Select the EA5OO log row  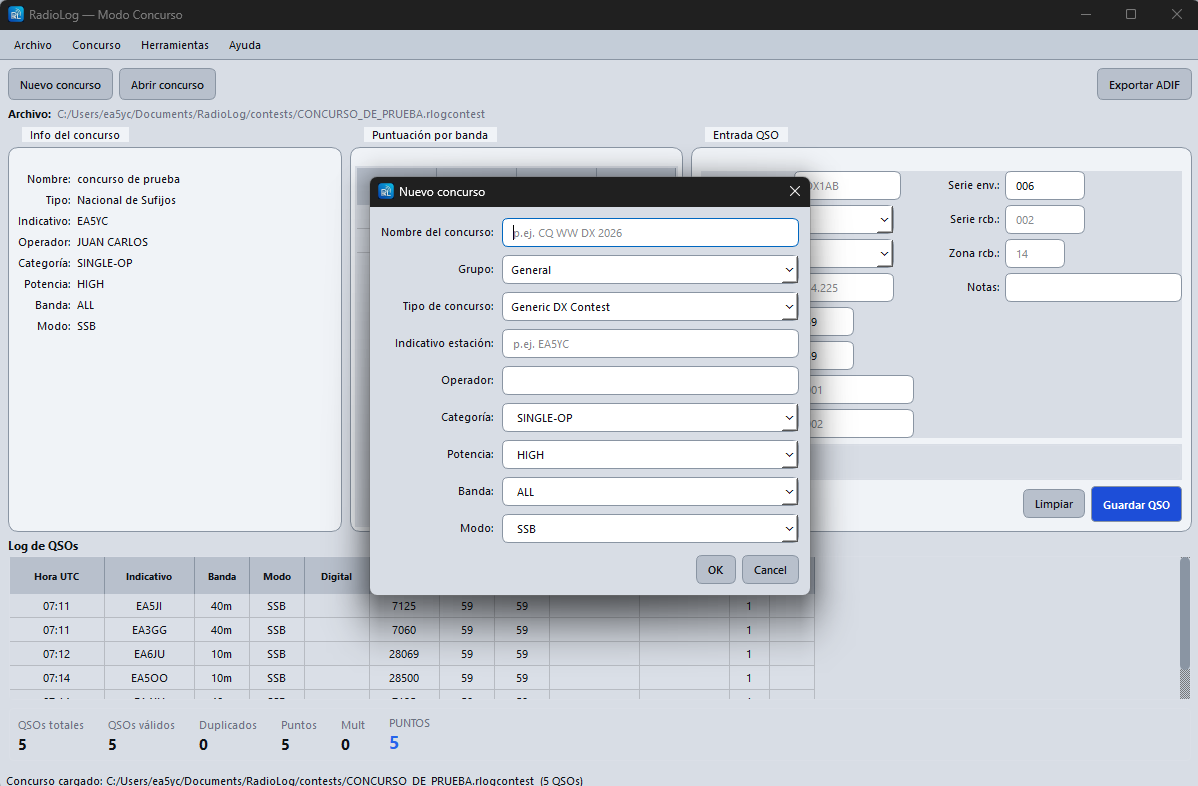(x=412, y=678)
